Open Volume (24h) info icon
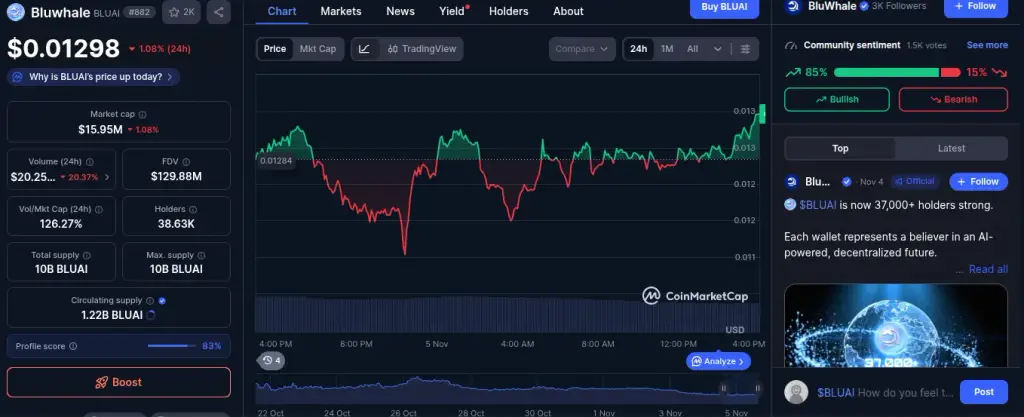The width and height of the screenshot is (1024, 417). coord(89,162)
